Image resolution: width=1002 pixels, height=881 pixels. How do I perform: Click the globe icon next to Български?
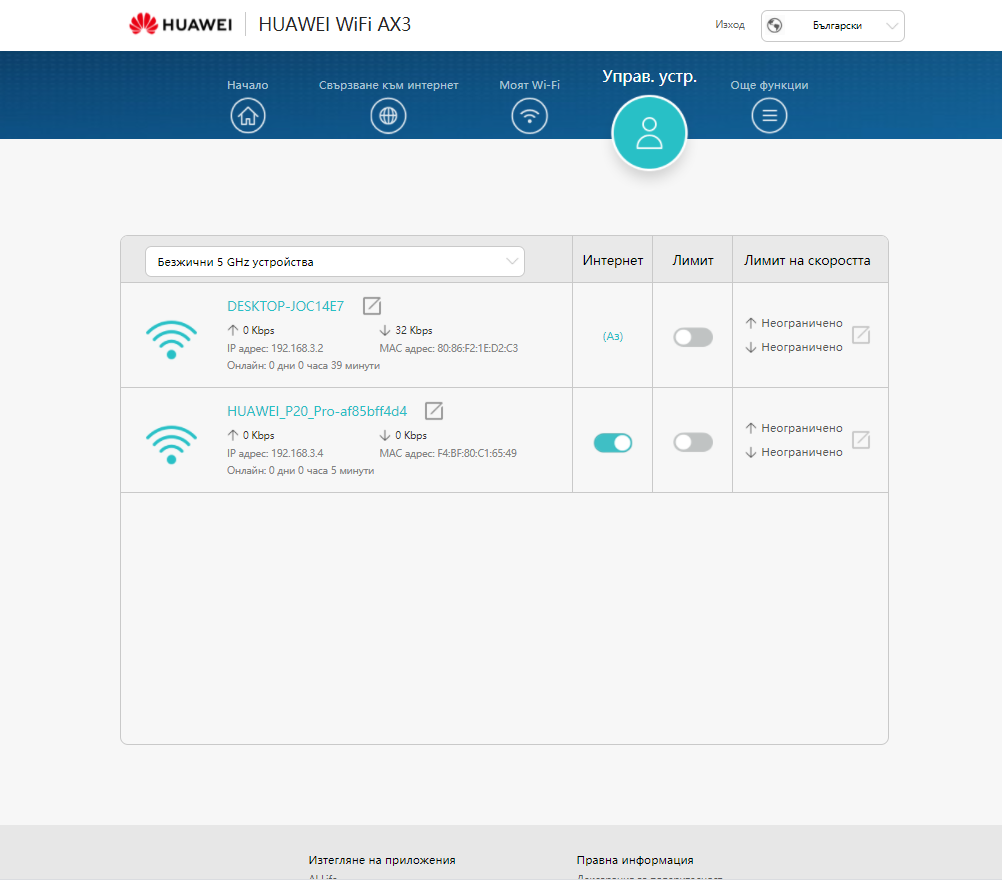point(775,26)
